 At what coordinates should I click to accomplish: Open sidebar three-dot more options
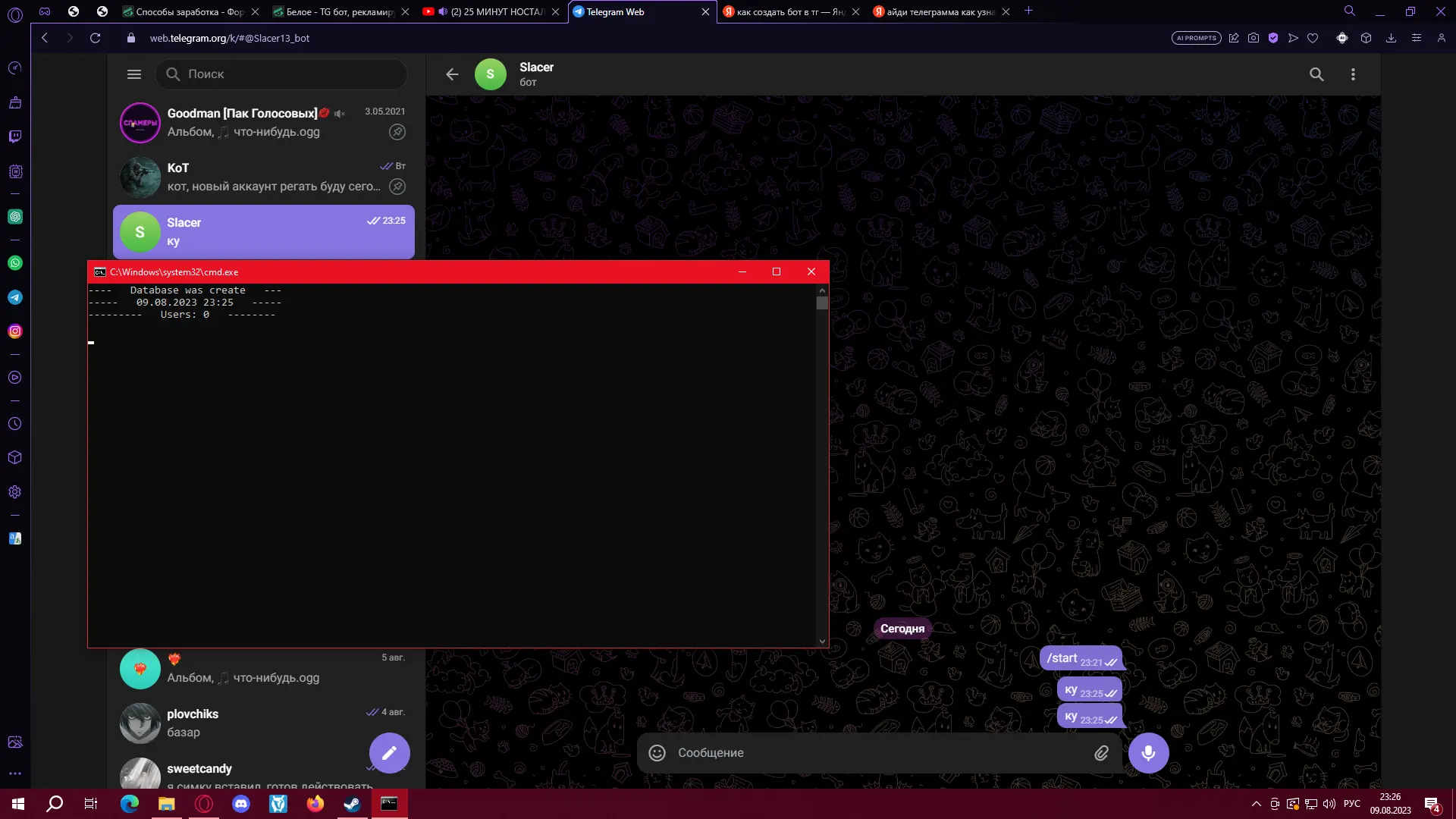point(14,773)
